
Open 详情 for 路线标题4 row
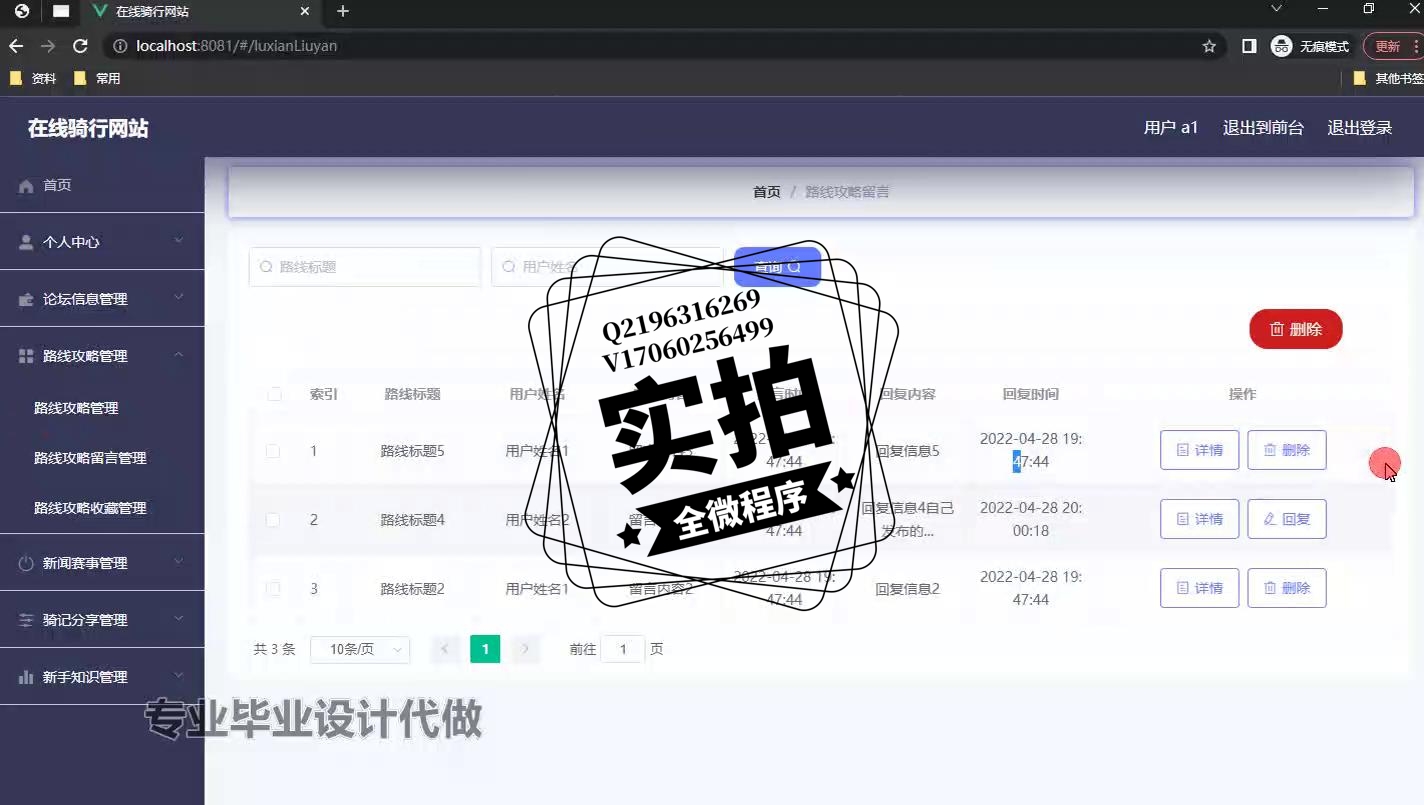click(x=1199, y=519)
